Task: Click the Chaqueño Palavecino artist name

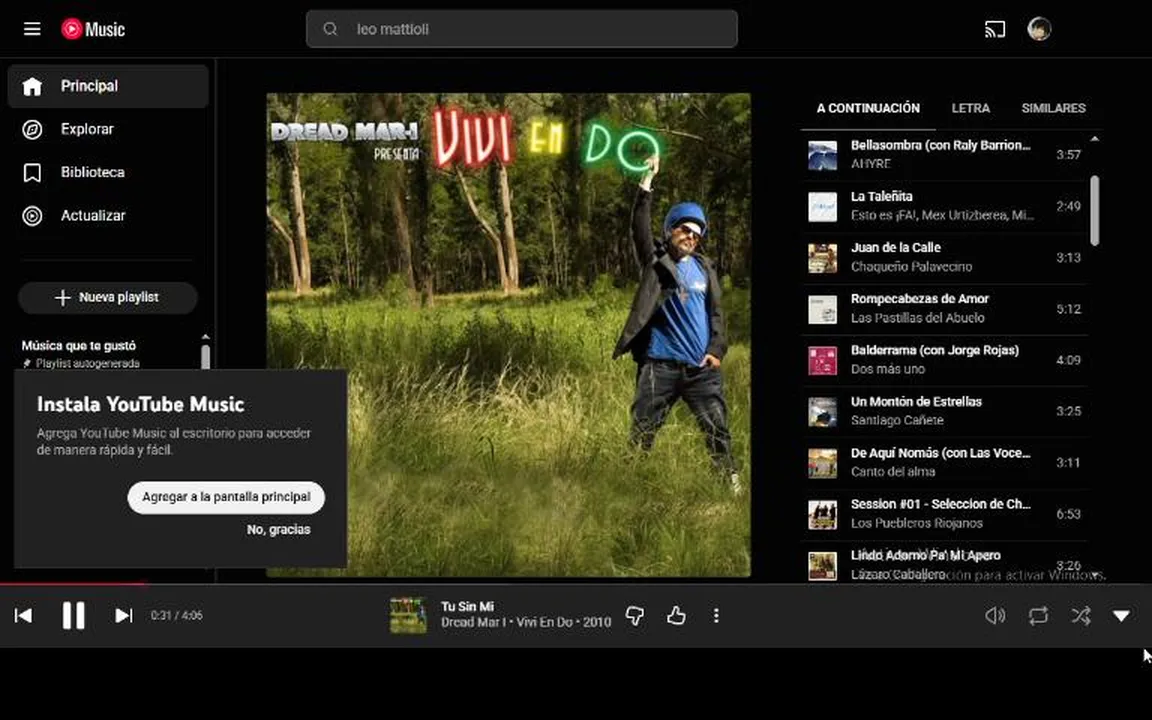Action: click(911, 267)
